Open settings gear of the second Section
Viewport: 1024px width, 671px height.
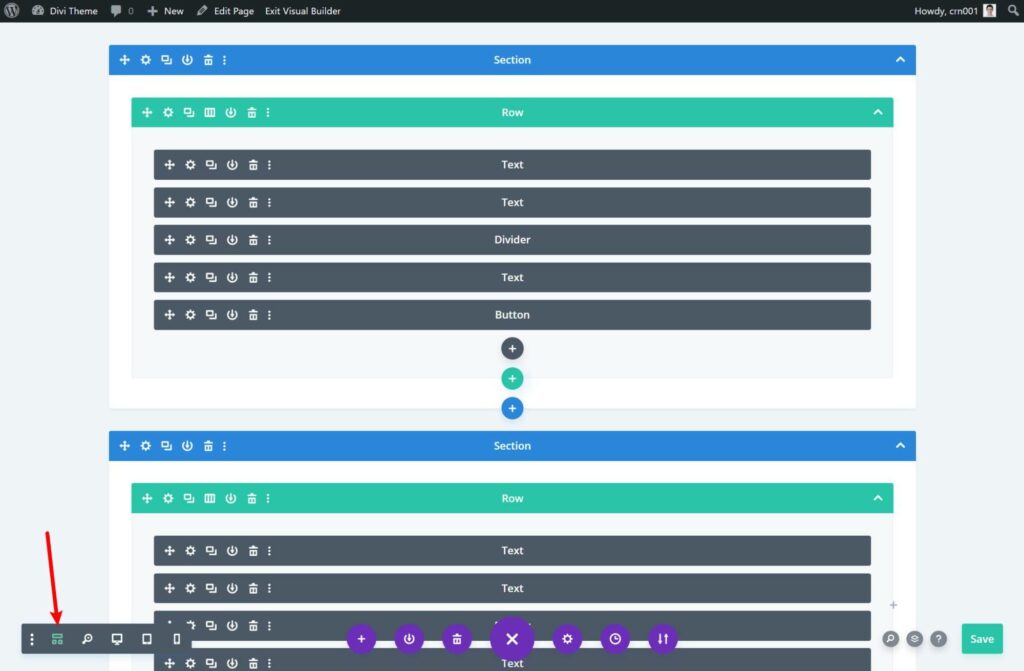coord(146,446)
